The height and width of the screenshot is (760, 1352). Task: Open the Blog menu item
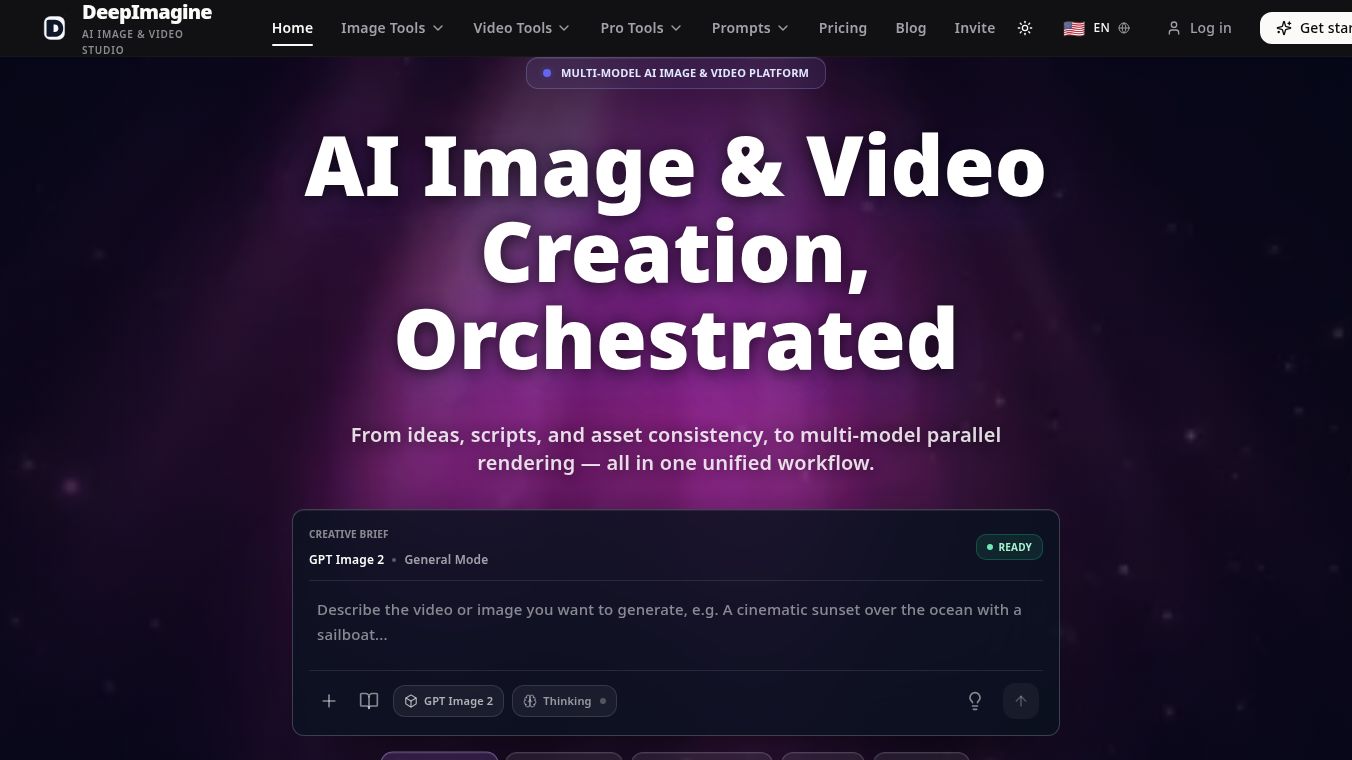(x=911, y=28)
